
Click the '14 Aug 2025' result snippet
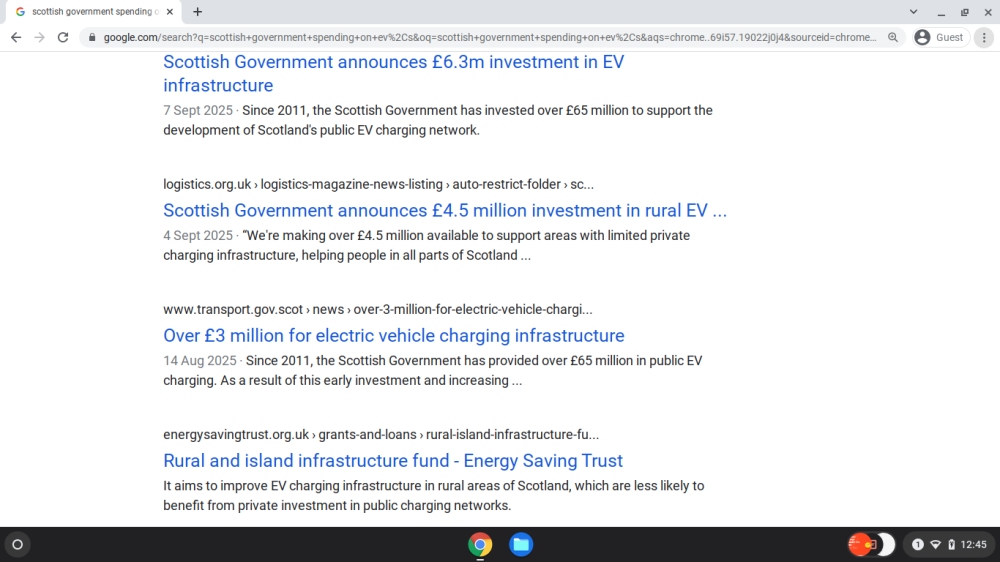432,370
